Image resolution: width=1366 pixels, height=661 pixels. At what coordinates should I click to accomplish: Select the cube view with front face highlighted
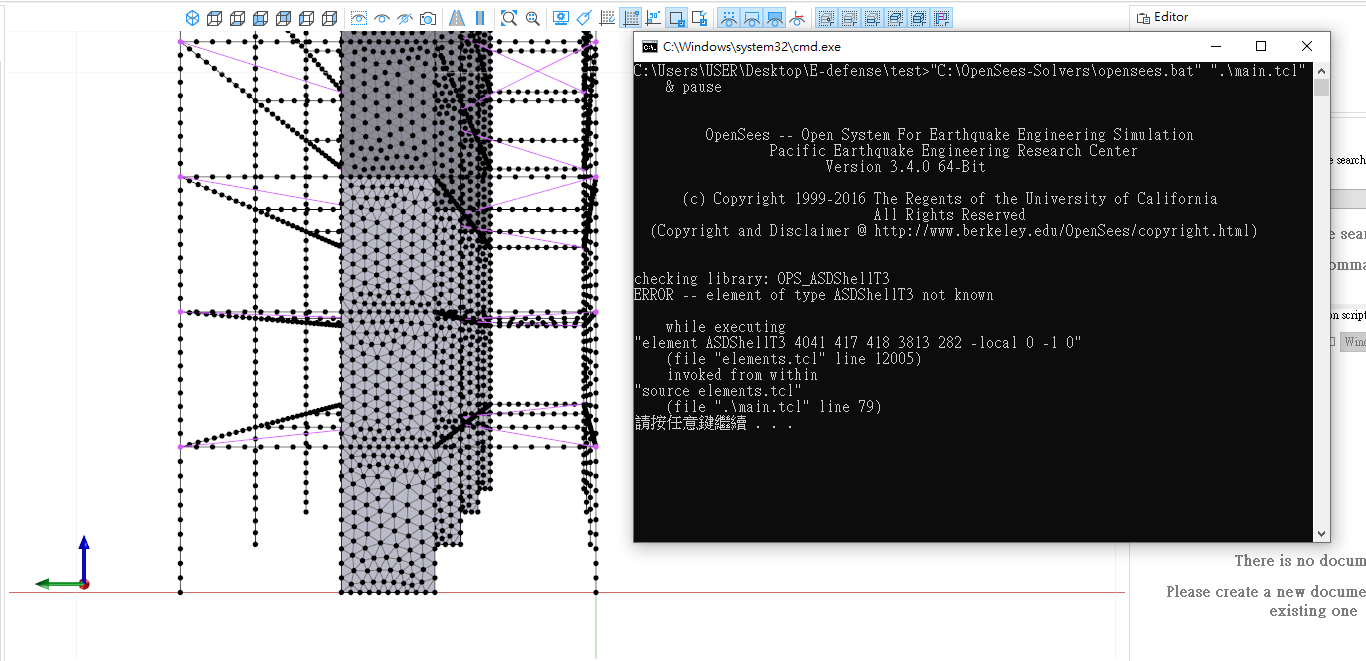(x=260, y=18)
